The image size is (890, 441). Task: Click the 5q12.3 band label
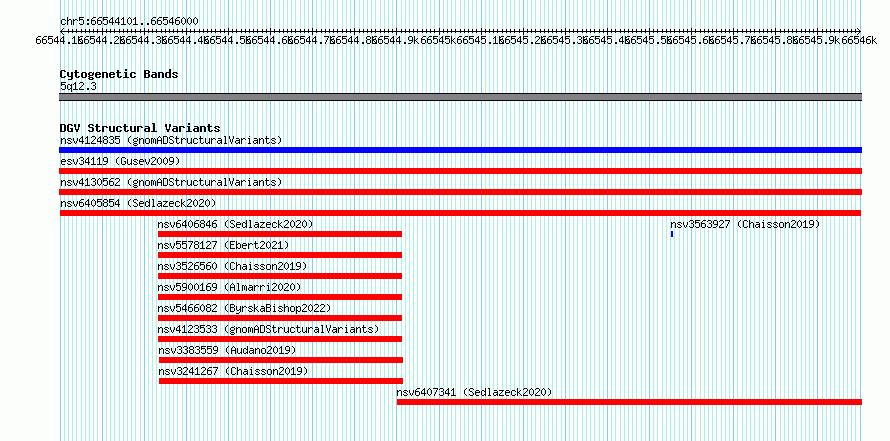78,87
